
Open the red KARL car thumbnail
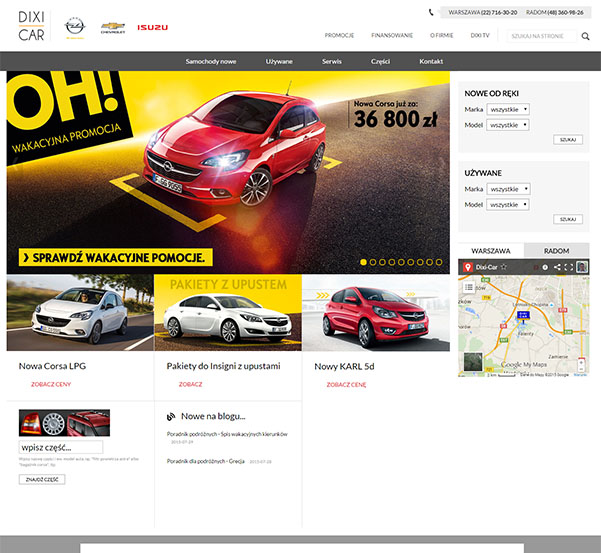pos(376,312)
